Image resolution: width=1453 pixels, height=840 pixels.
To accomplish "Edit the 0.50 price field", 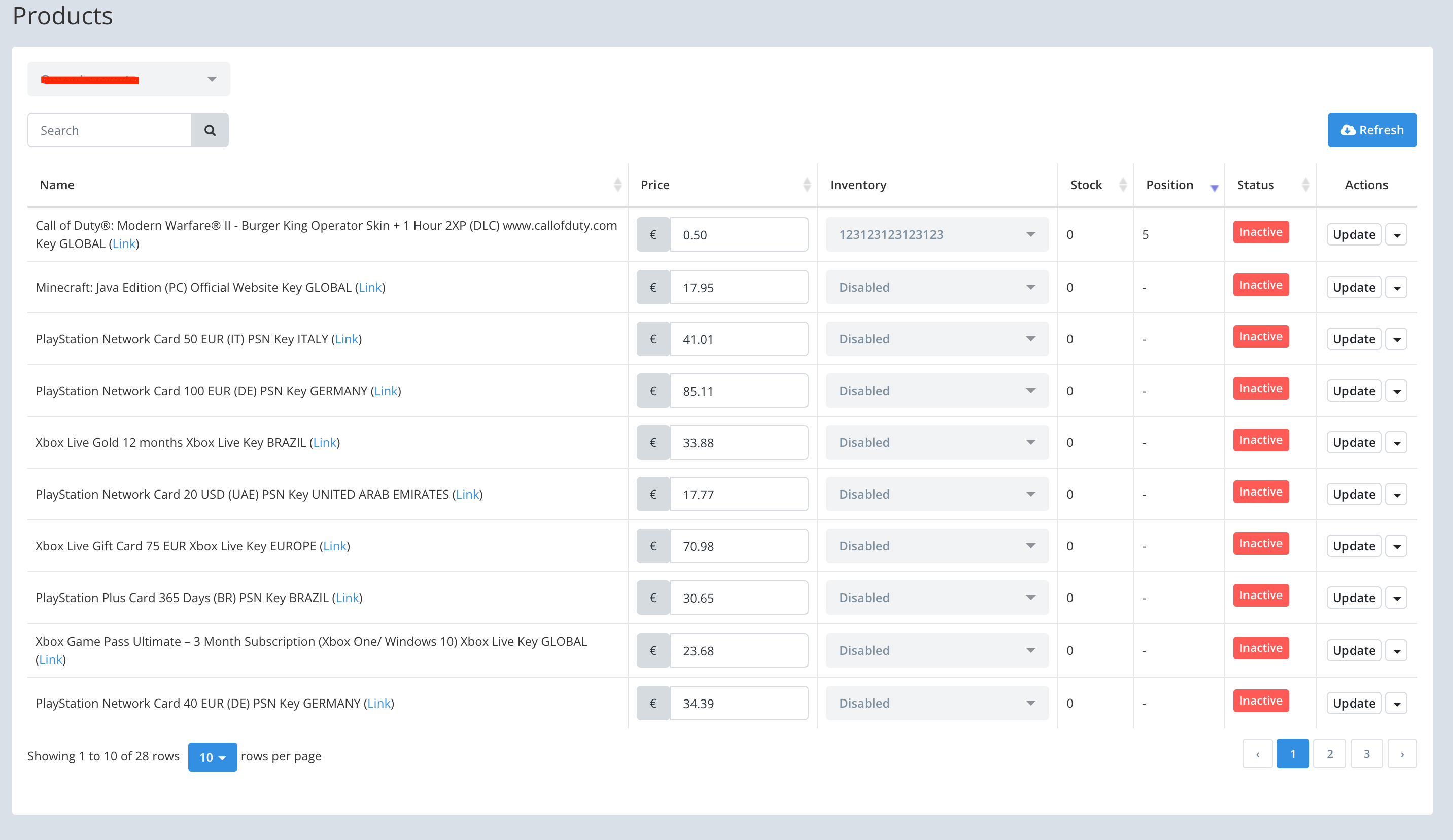I will (739, 235).
